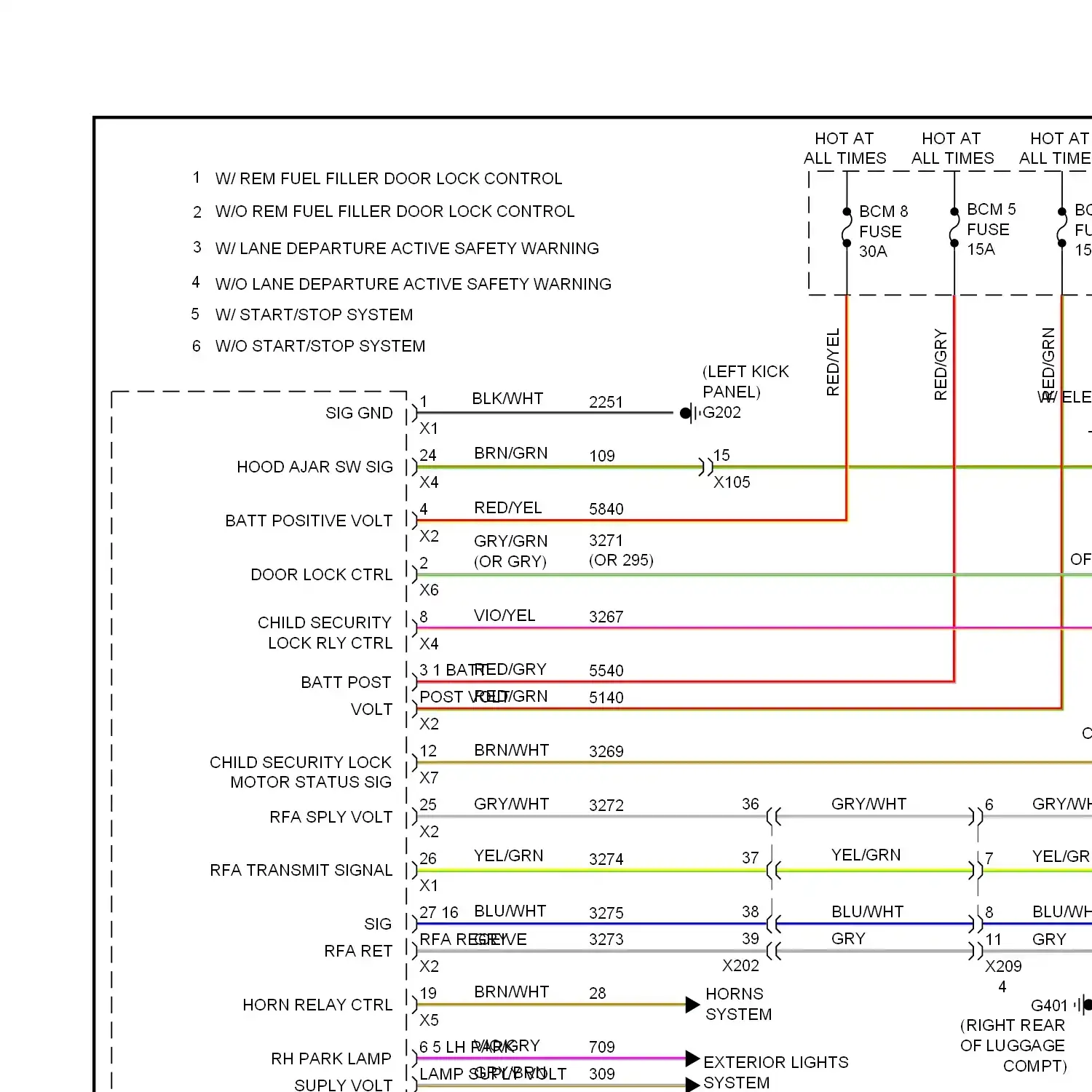Click CHILD SECURITY LOCK RLY CTRL label
Viewport: 1092px width, 1092px height.
click(x=325, y=633)
